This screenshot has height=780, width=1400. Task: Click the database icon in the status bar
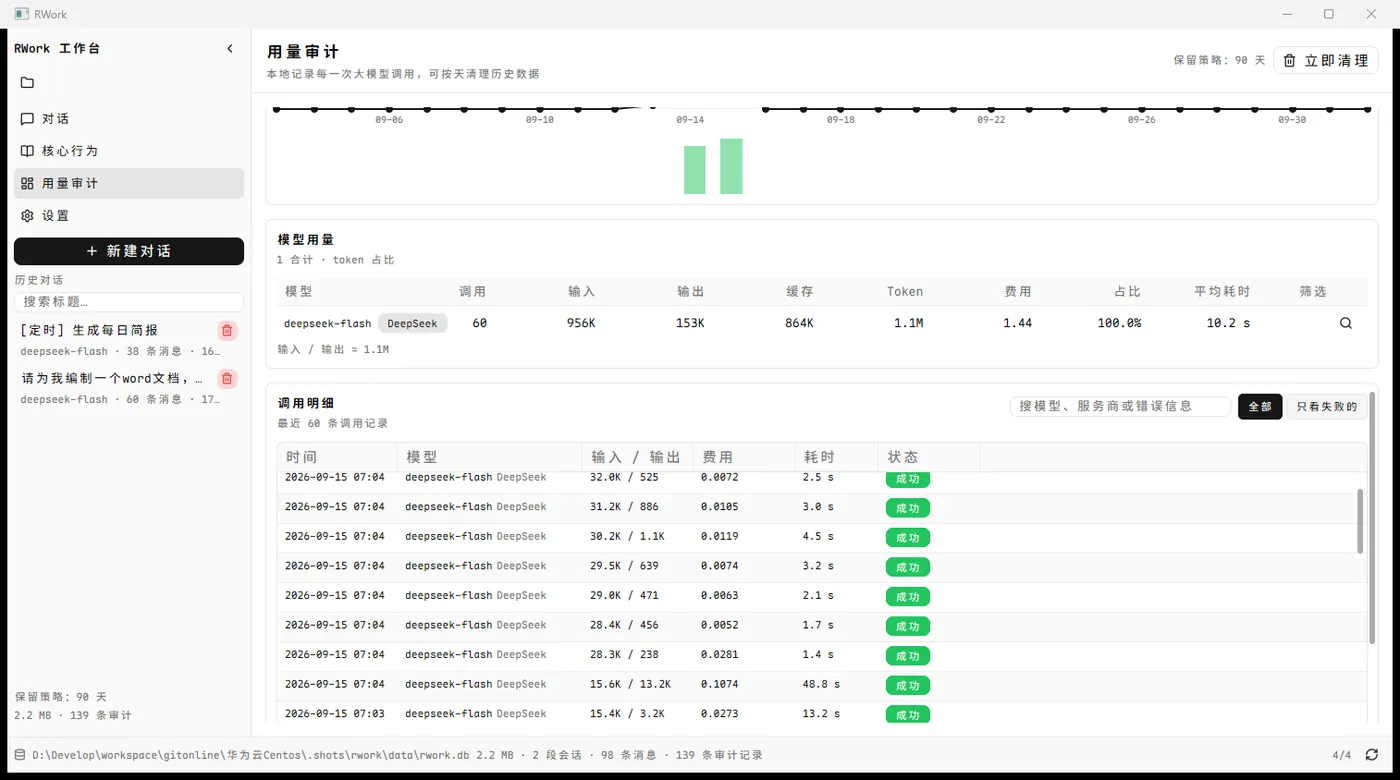tap(20, 755)
